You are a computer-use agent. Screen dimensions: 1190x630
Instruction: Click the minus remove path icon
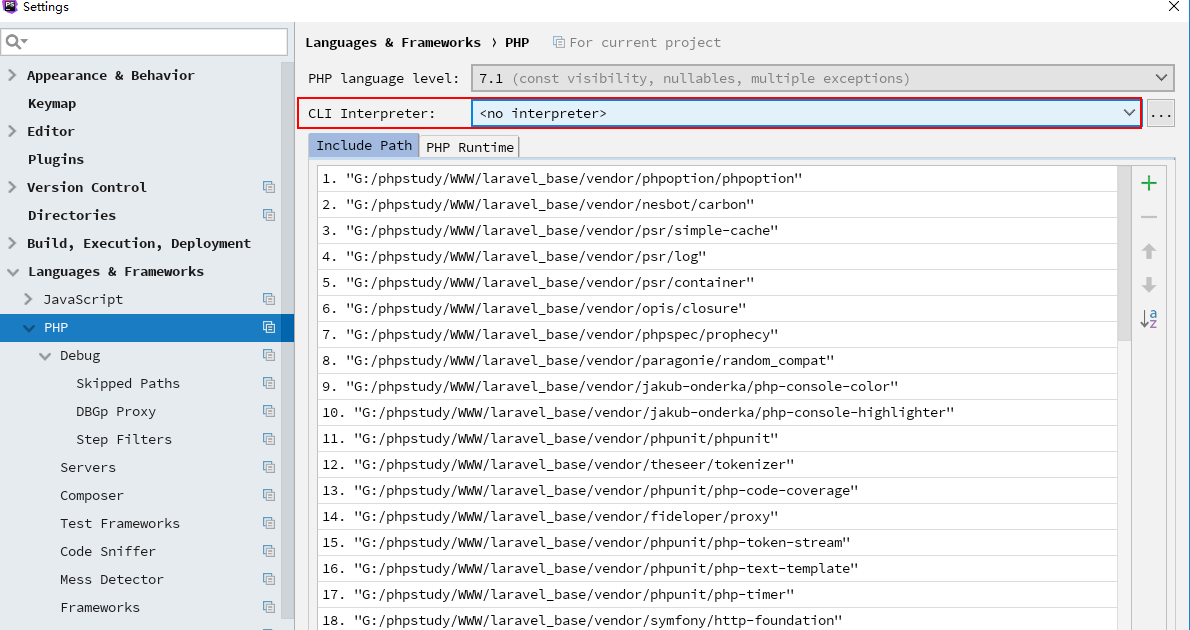tap(1149, 217)
